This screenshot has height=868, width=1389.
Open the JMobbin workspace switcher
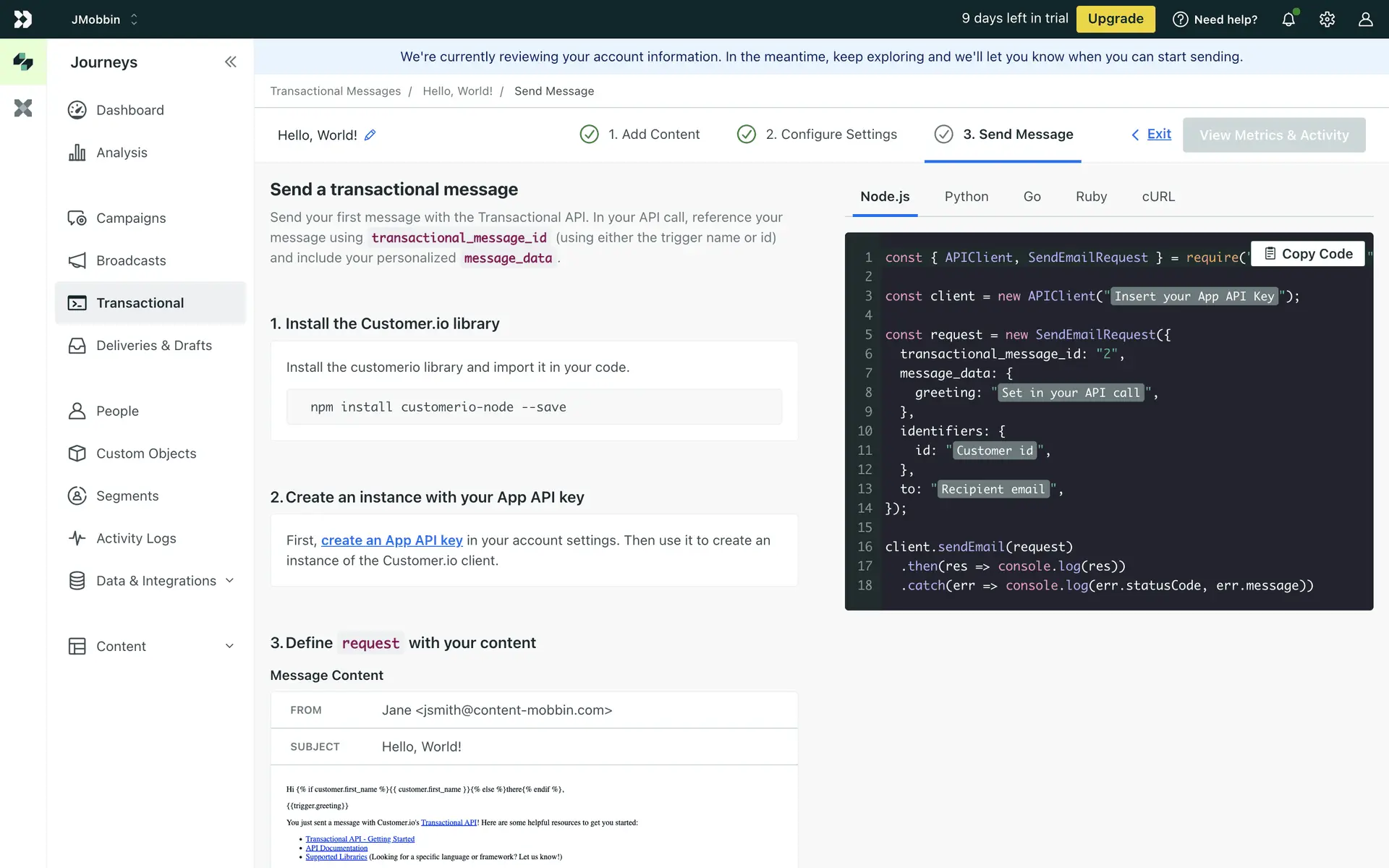[x=104, y=20]
